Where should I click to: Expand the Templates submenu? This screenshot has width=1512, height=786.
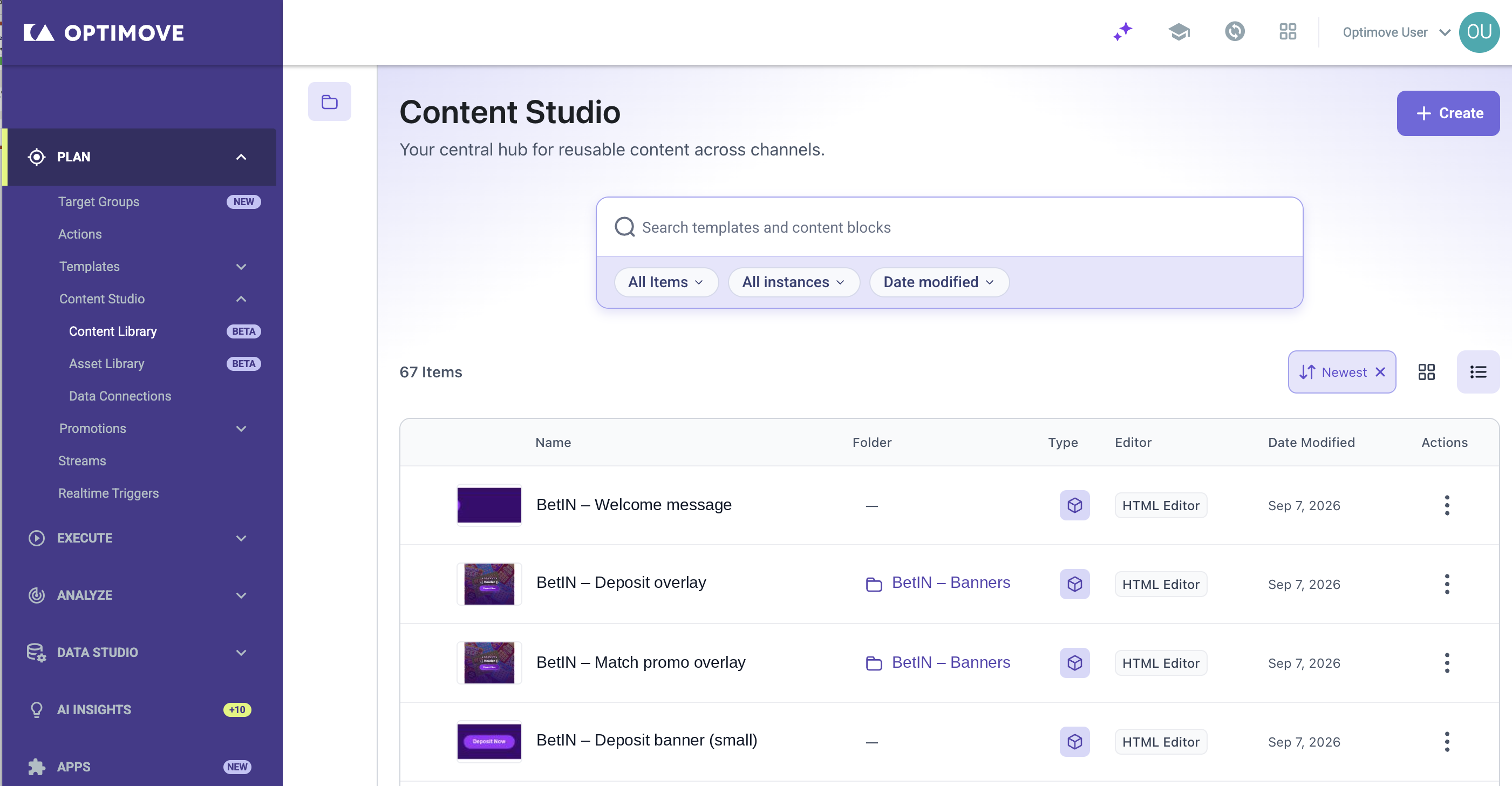[x=241, y=267]
